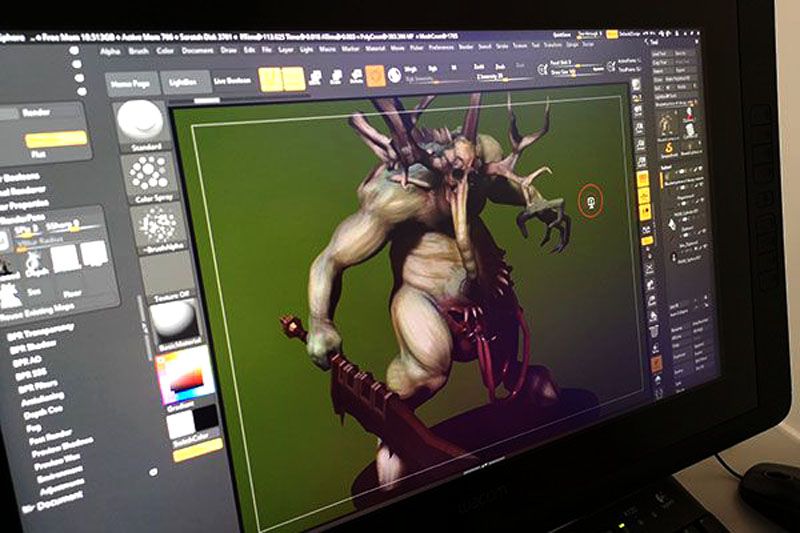This screenshot has height=533, width=800.
Task: Open the Draw menu
Action: coord(229,50)
